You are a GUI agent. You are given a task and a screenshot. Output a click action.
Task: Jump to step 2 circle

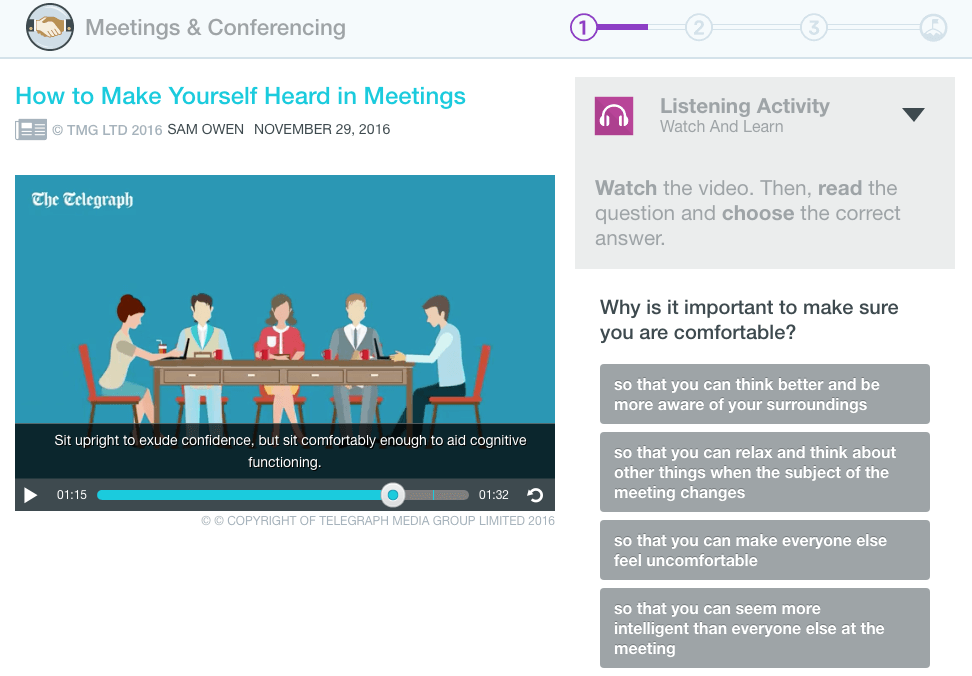click(698, 28)
